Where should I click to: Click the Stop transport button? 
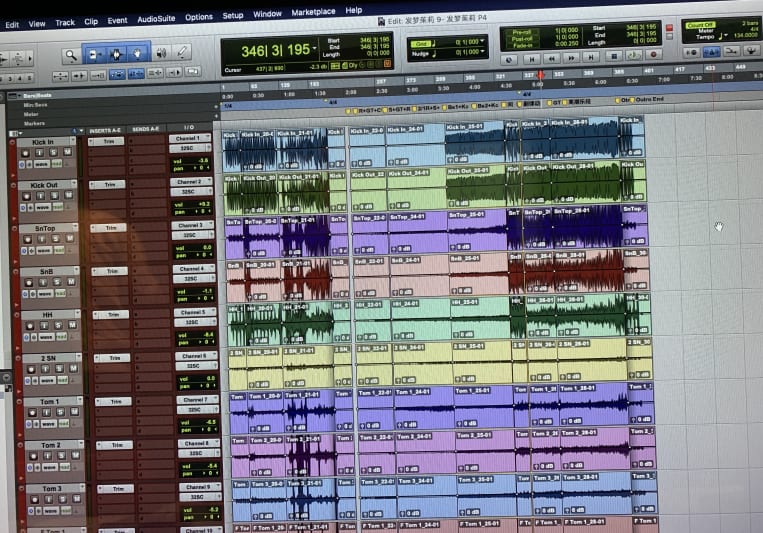pyautogui.click(x=614, y=56)
